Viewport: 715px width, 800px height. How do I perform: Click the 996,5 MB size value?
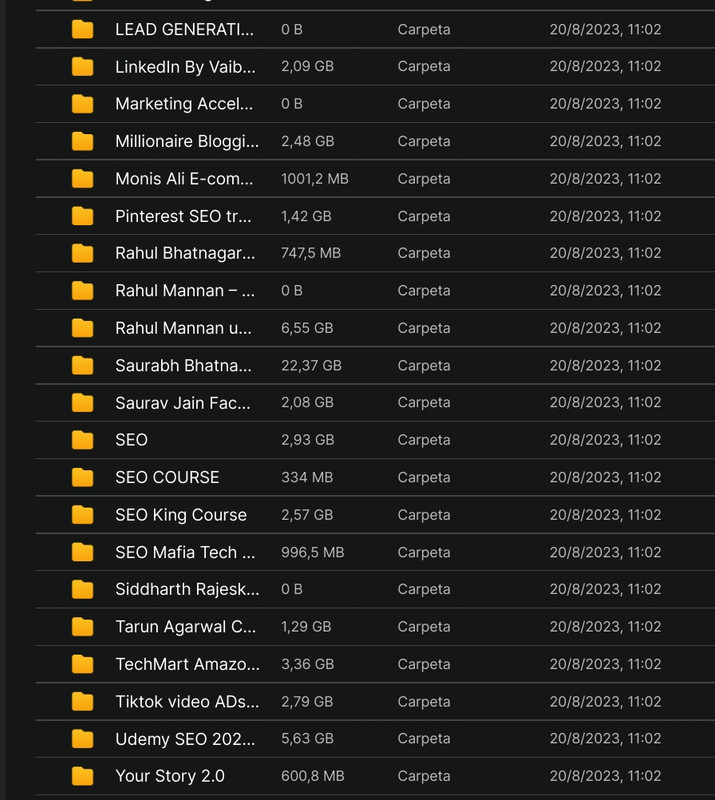[313, 552]
